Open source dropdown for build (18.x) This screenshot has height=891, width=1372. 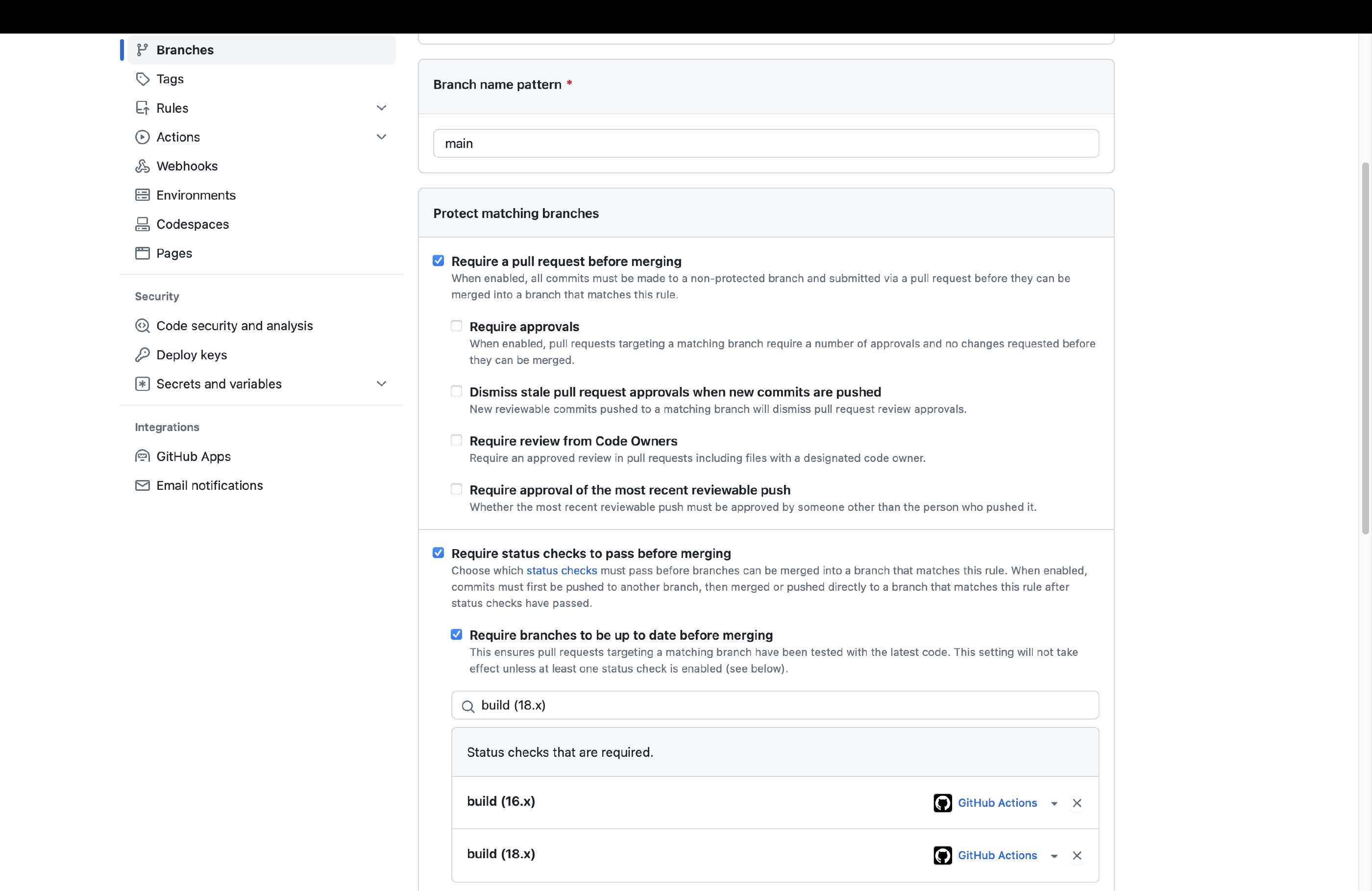(1054, 856)
